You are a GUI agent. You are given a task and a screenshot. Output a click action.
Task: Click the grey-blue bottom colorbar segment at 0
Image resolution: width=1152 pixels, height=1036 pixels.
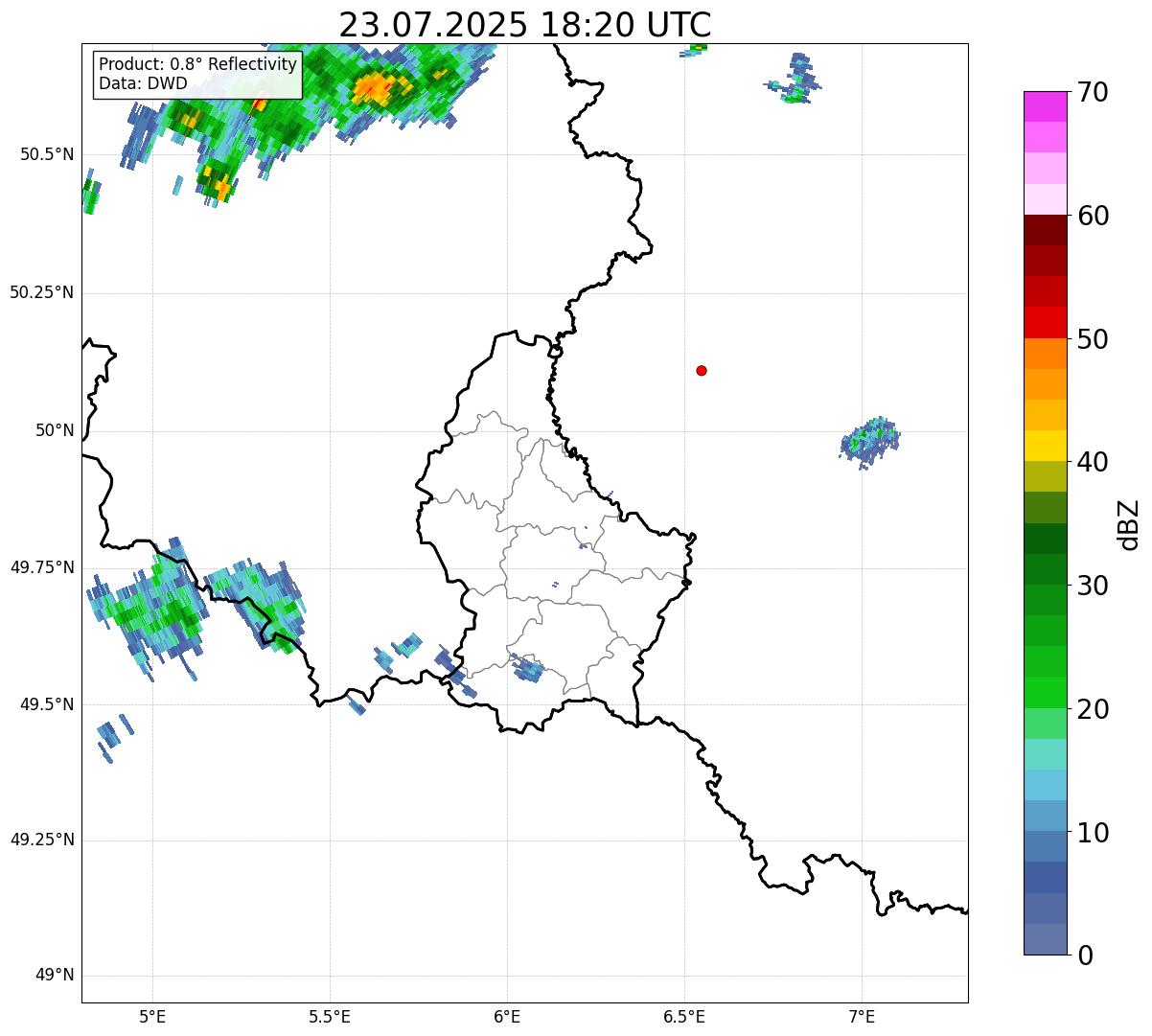click(1045, 939)
